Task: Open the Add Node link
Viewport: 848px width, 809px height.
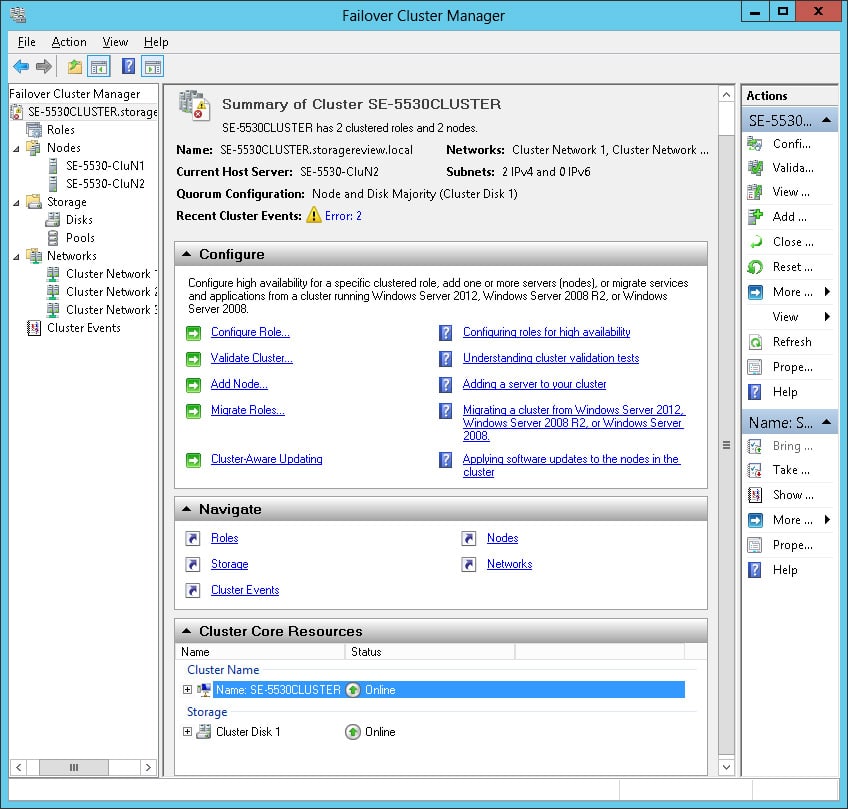Action: coord(239,384)
